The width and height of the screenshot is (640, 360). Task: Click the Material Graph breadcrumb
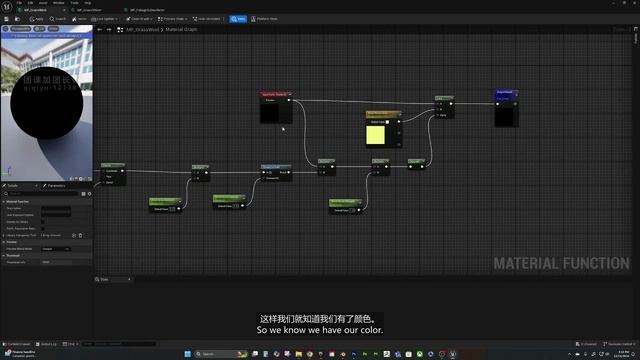pos(181,29)
